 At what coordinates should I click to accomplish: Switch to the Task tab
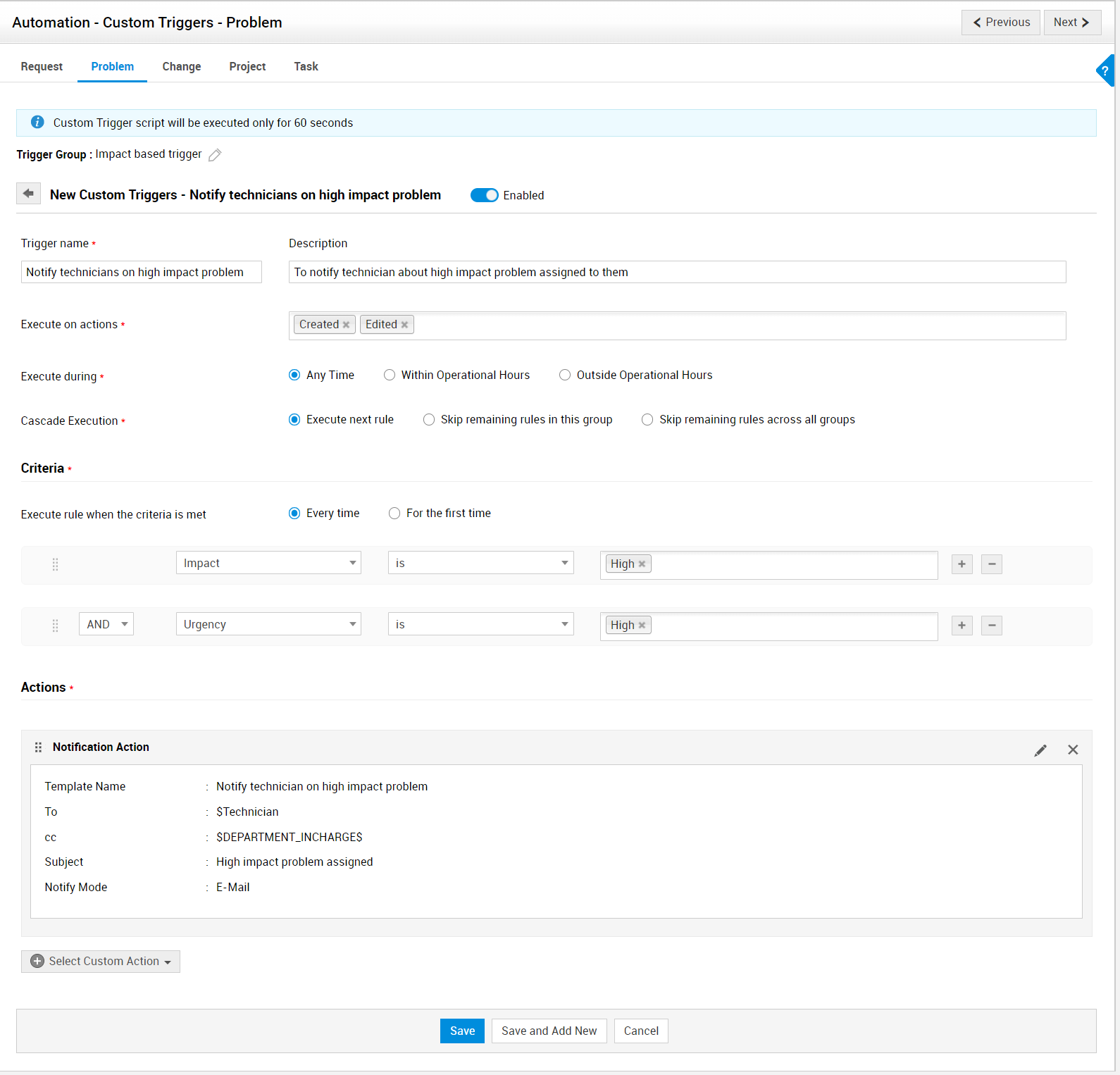pos(306,66)
